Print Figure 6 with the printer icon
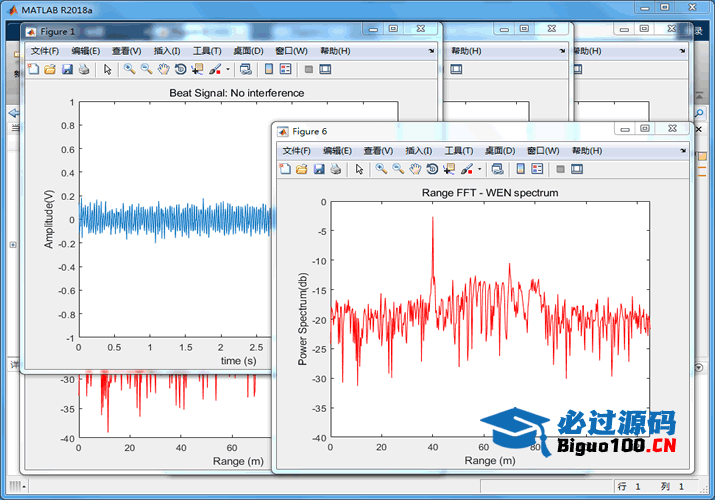The height and width of the screenshot is (500, 715). click(x=336, y=169)
